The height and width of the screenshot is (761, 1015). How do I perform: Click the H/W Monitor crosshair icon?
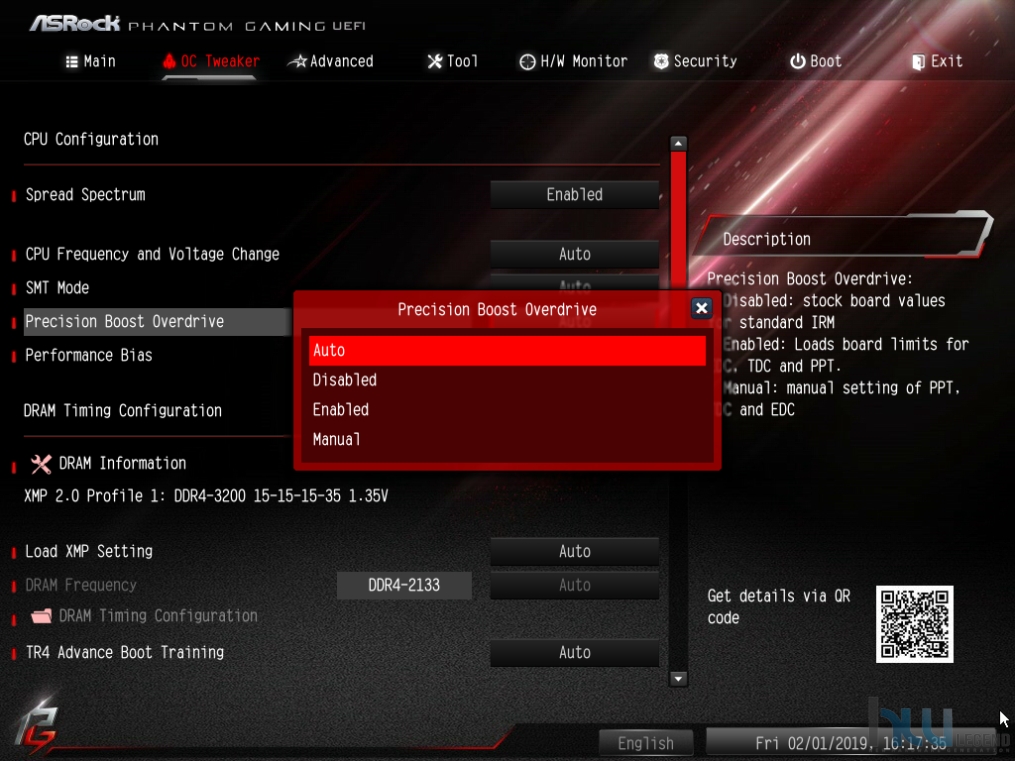click(x=528, y=61)
